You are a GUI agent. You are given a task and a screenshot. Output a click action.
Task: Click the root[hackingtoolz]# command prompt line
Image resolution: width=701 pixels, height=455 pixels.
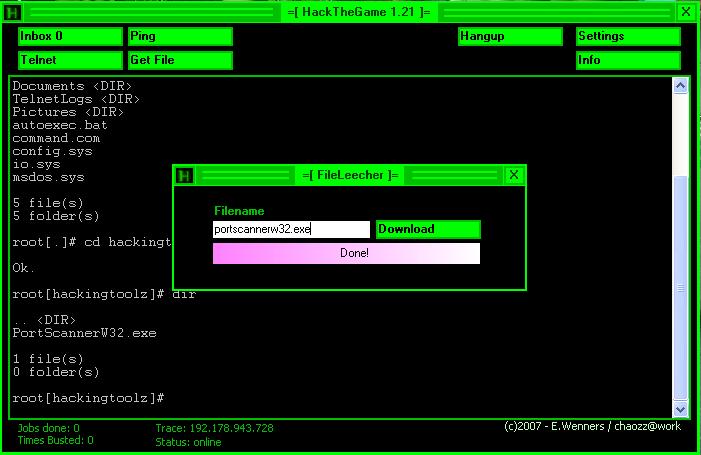point(88,398)
